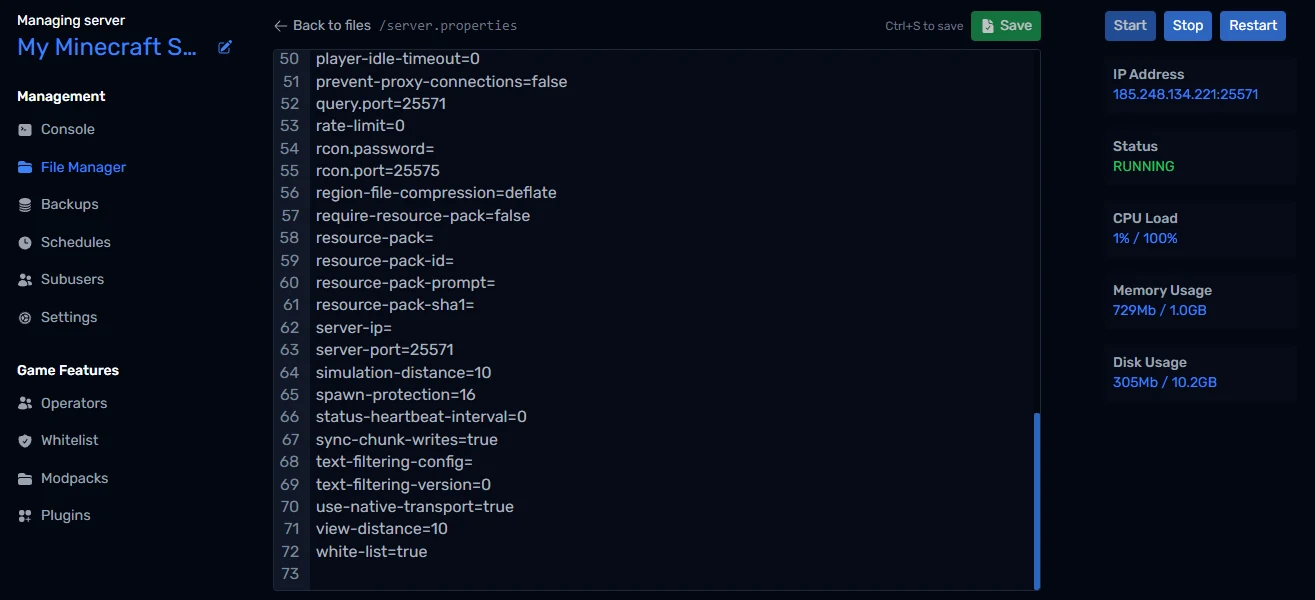1315x600 pixels.
Task: Click the rcon.port=25575 line
Action: [378, 171]
